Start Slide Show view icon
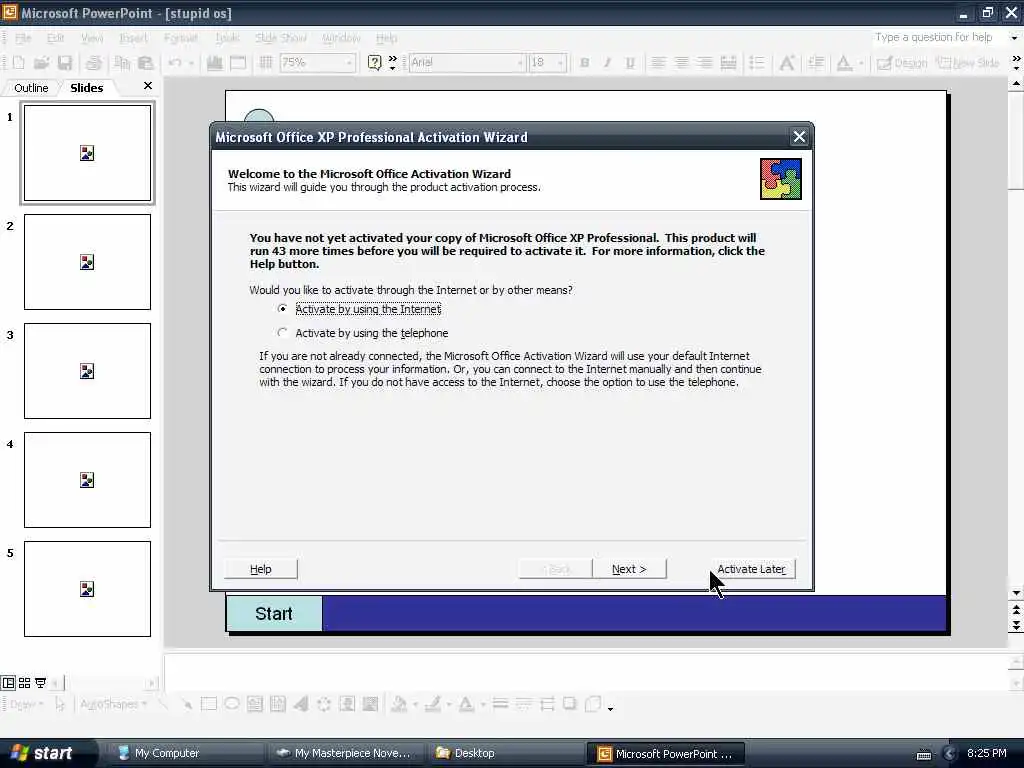The width and height of the screenshot is (1024, 768). [x=40, y=683]
